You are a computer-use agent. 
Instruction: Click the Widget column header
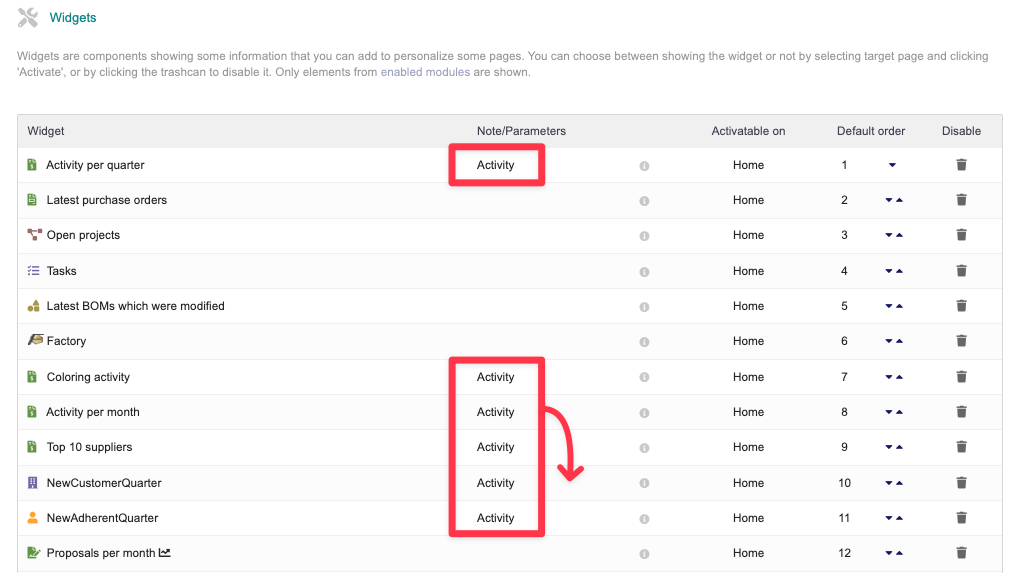pyautogui.click(x=46, y=131)
